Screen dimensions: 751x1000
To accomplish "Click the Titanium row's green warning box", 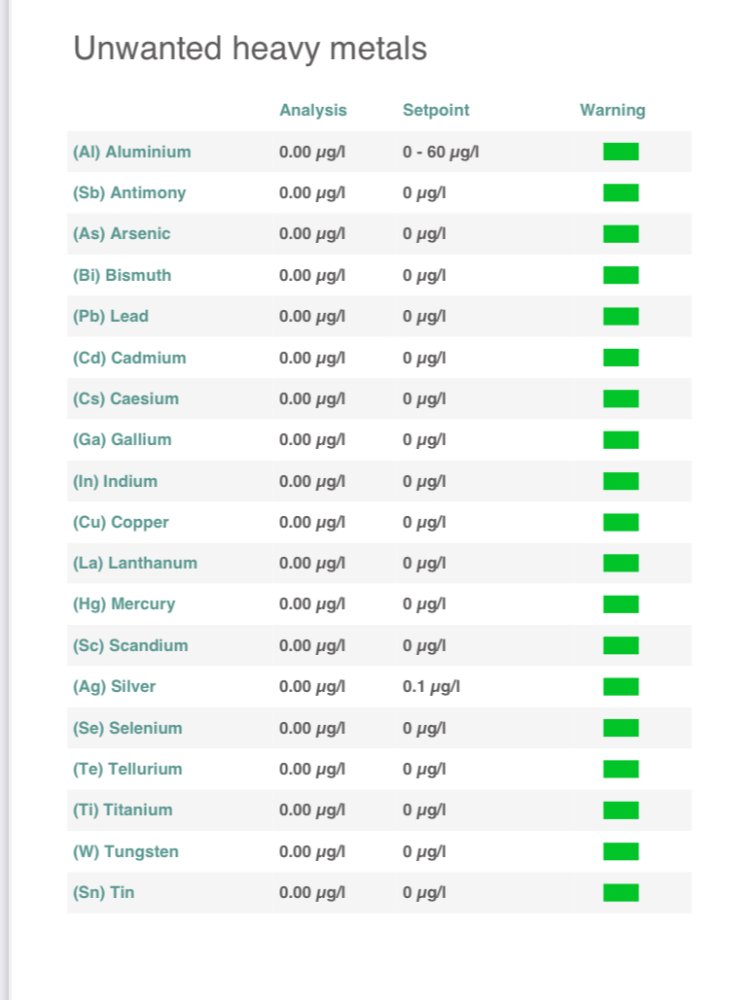I will pos(620,810).
